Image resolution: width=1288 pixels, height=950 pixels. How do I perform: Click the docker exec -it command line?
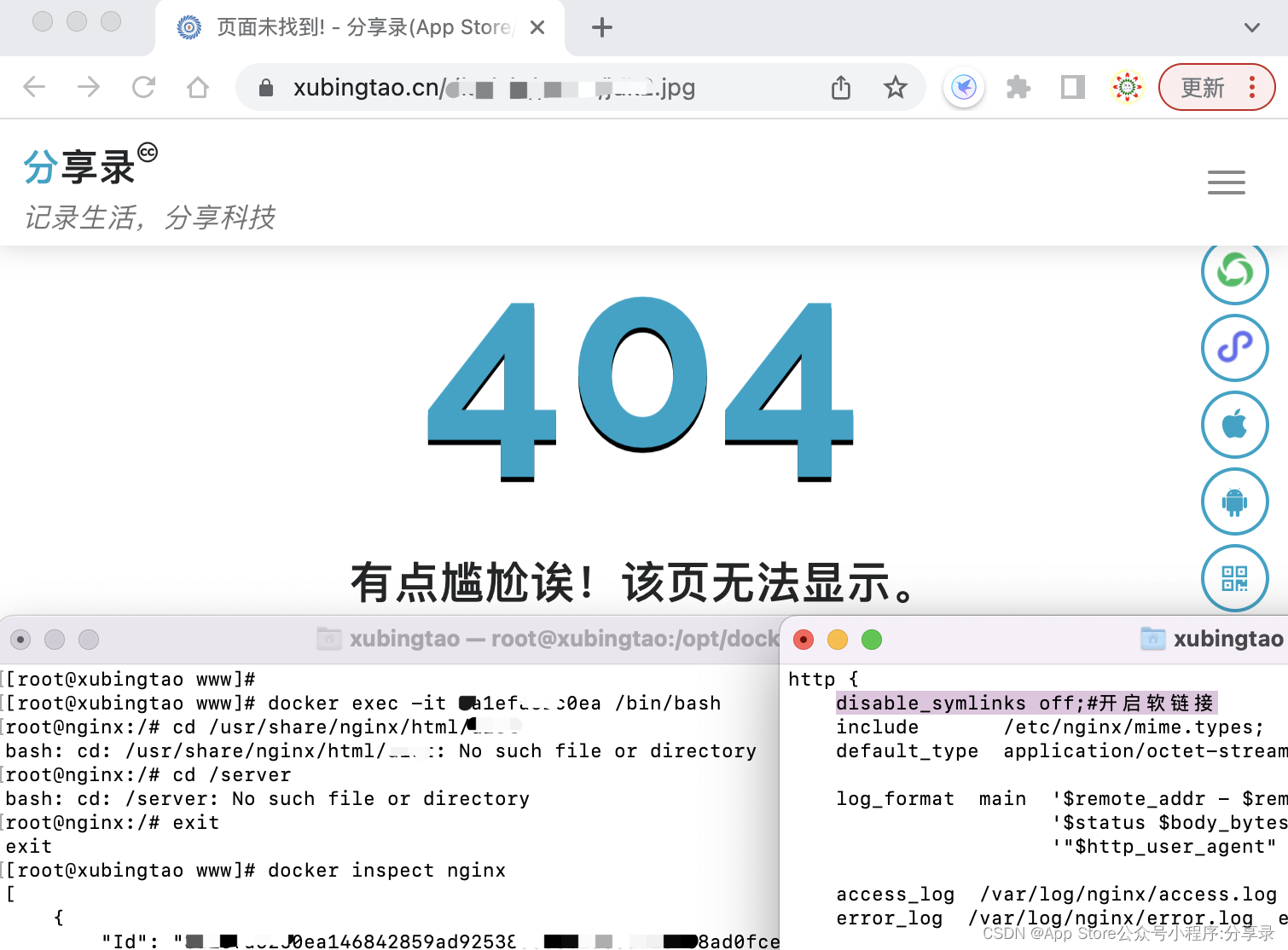pos(363,703)
